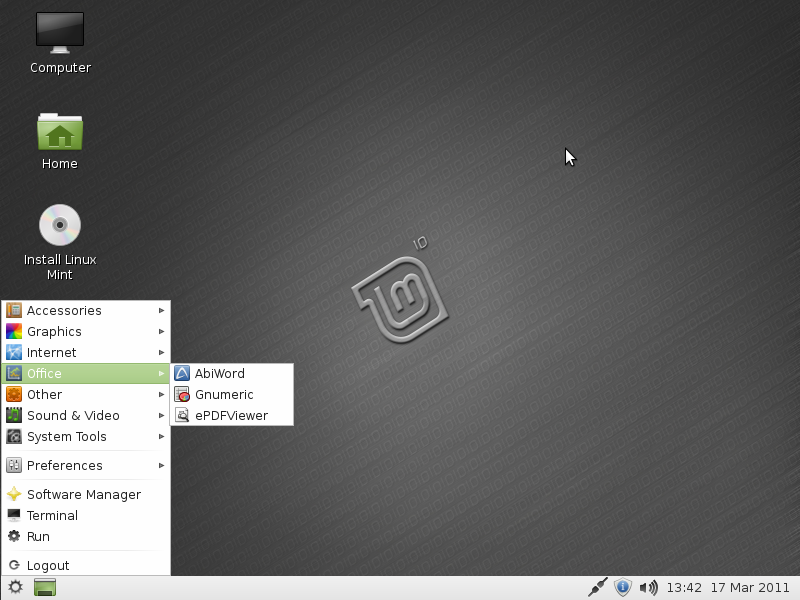Click the clock showing 13:42
This screenshot has width=800, height=600.
click(684, 587)
